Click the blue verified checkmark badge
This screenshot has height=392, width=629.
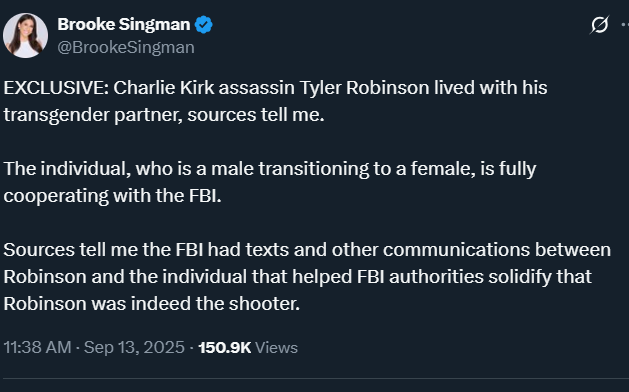click(204, 24)
